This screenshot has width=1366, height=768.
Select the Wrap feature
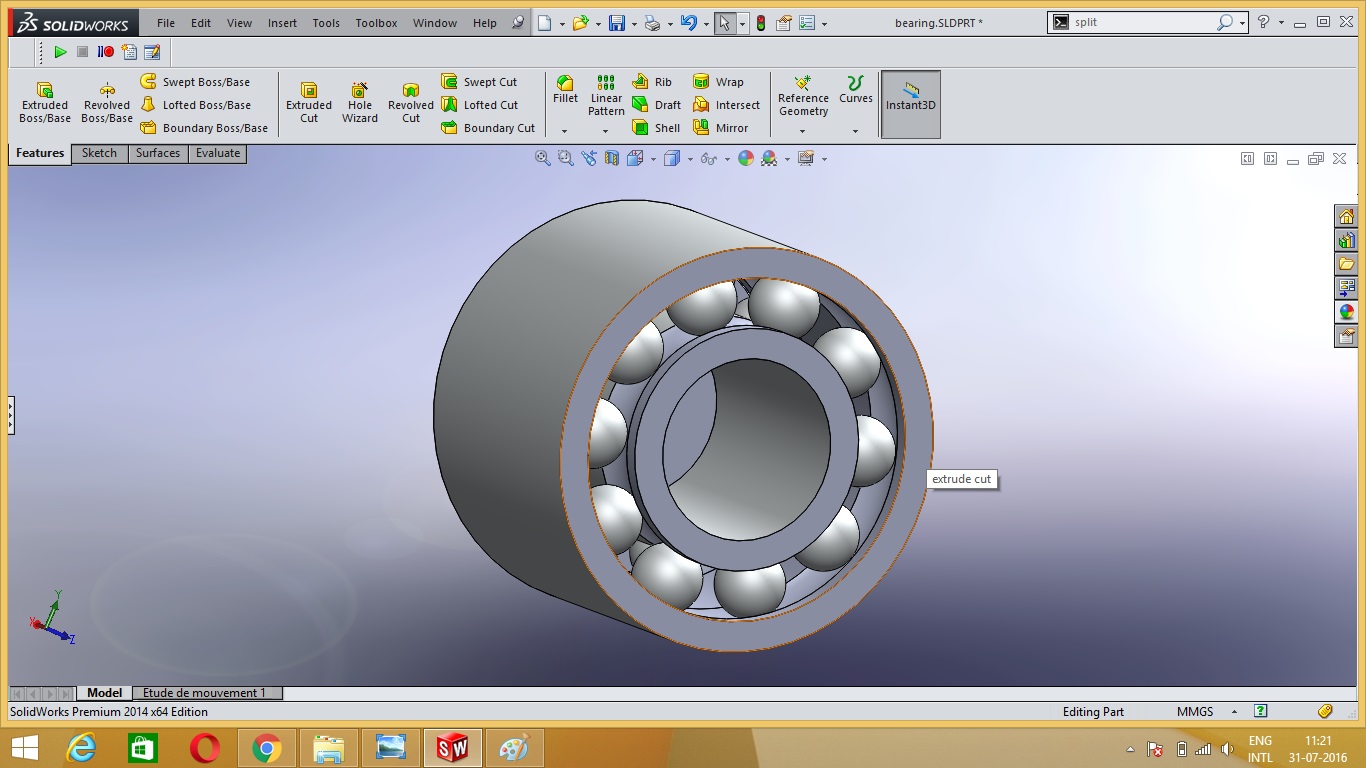pyautogui.click(x=719, y=82)
